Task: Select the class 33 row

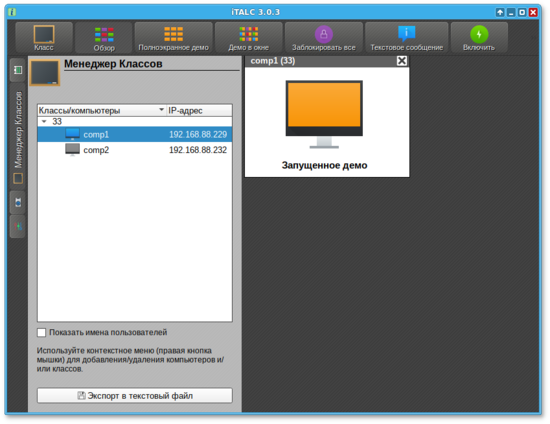Action: (x=135, y=121)
